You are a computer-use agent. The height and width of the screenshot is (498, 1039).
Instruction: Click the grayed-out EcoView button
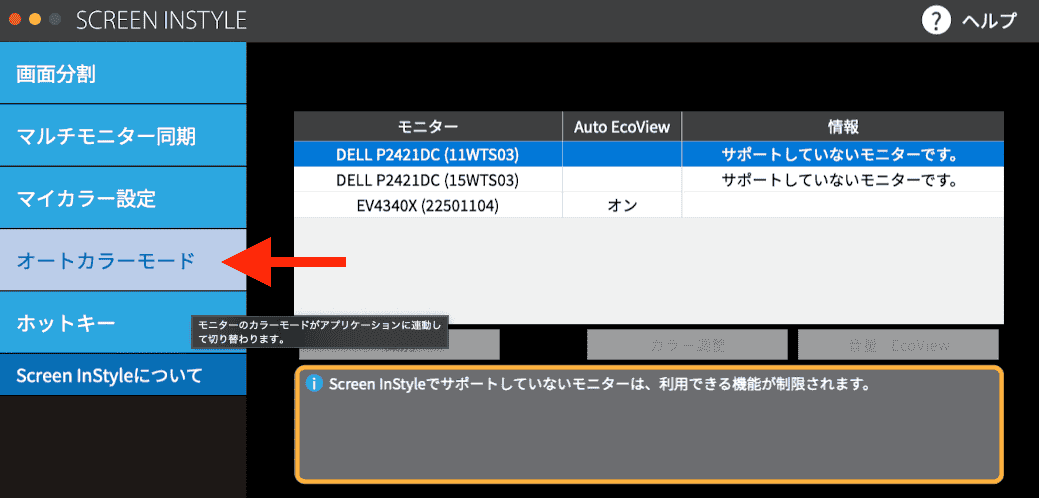898,344
